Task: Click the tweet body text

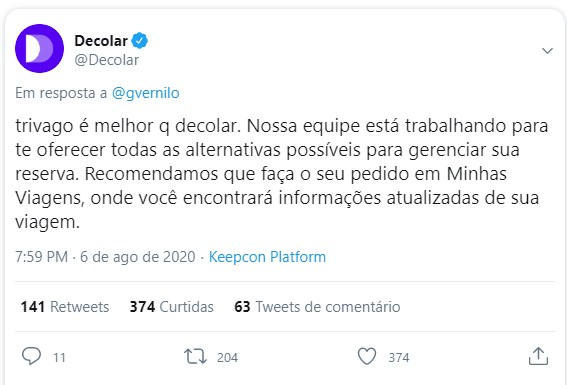Action: click(282, 174)
